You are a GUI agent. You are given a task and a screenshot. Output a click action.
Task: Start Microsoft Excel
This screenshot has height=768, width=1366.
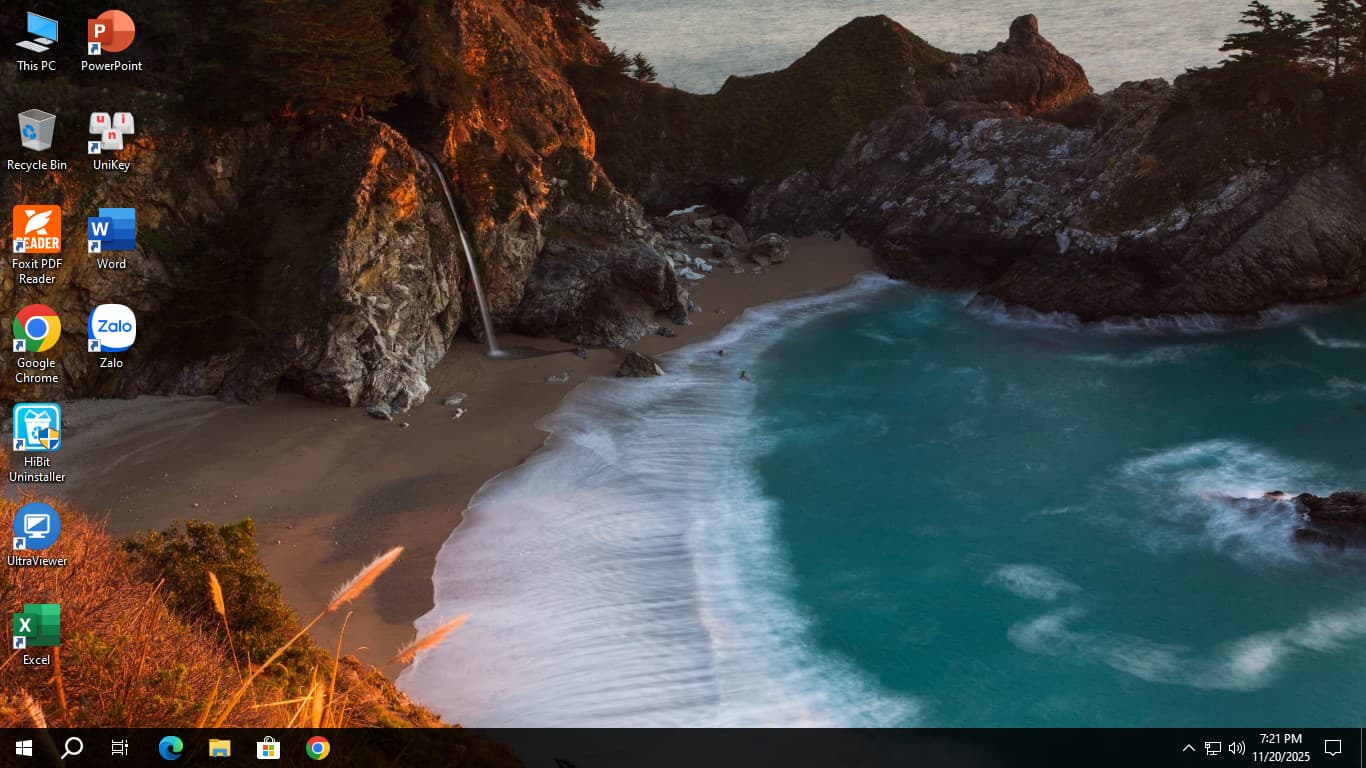[36, 626]
